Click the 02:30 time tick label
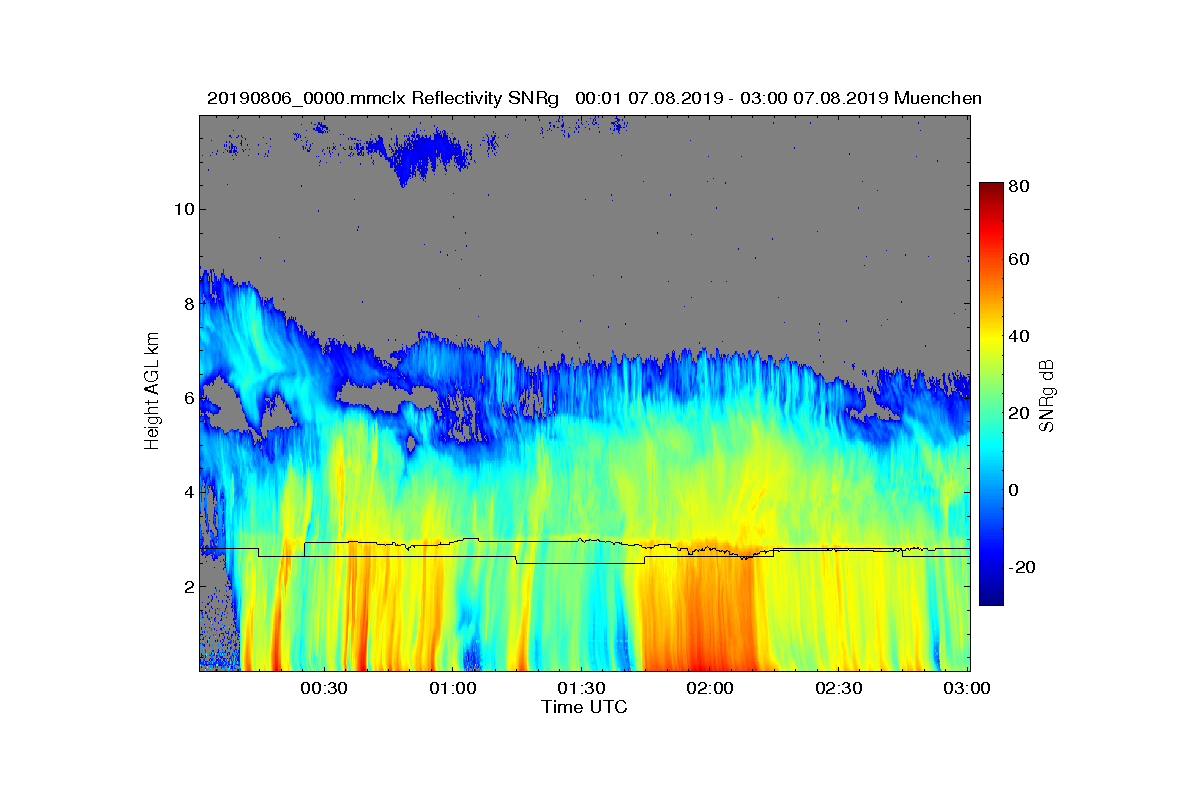 (x=839, y=688)
